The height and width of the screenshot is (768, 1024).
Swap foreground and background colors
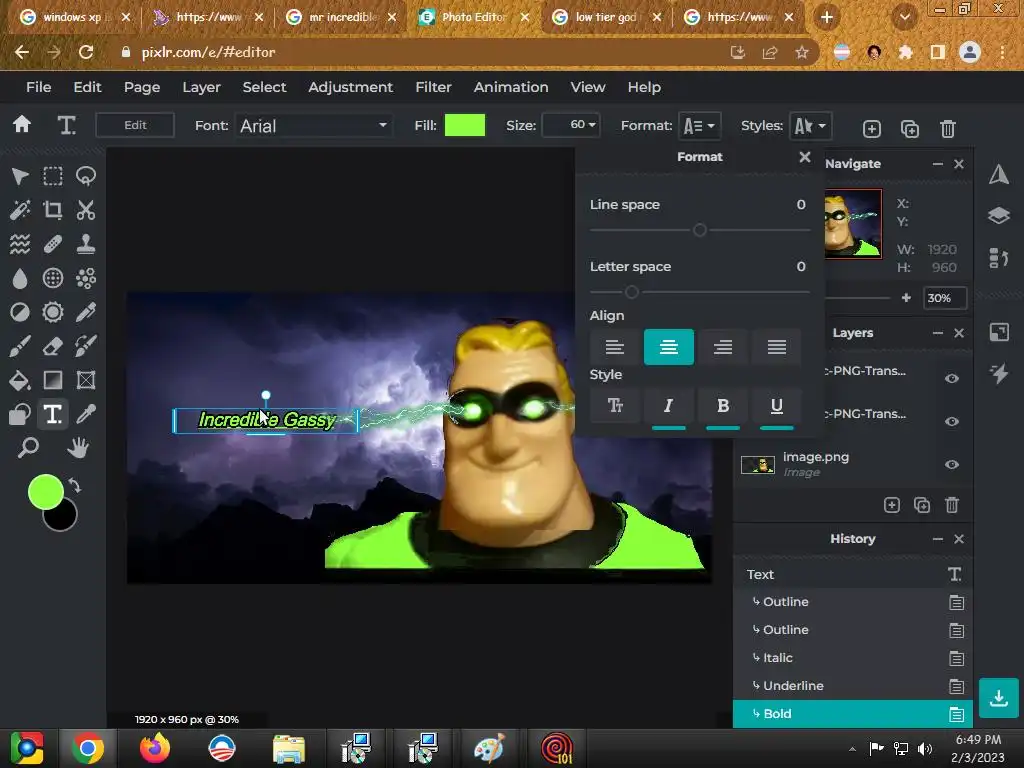pyautogui.click(x=75, y=486)
